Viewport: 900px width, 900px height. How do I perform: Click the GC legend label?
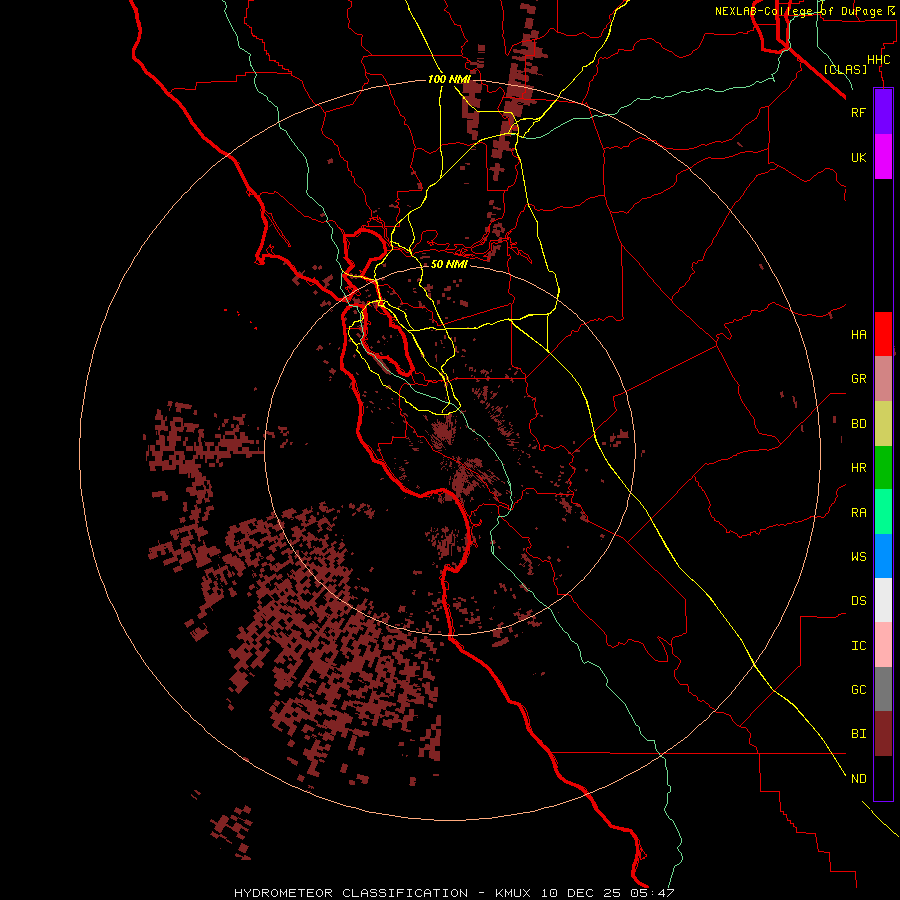click(x=858, y=689)
